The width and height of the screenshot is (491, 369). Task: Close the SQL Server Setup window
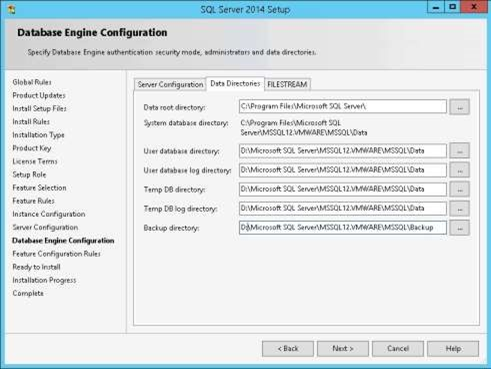(x=474, y=7)
